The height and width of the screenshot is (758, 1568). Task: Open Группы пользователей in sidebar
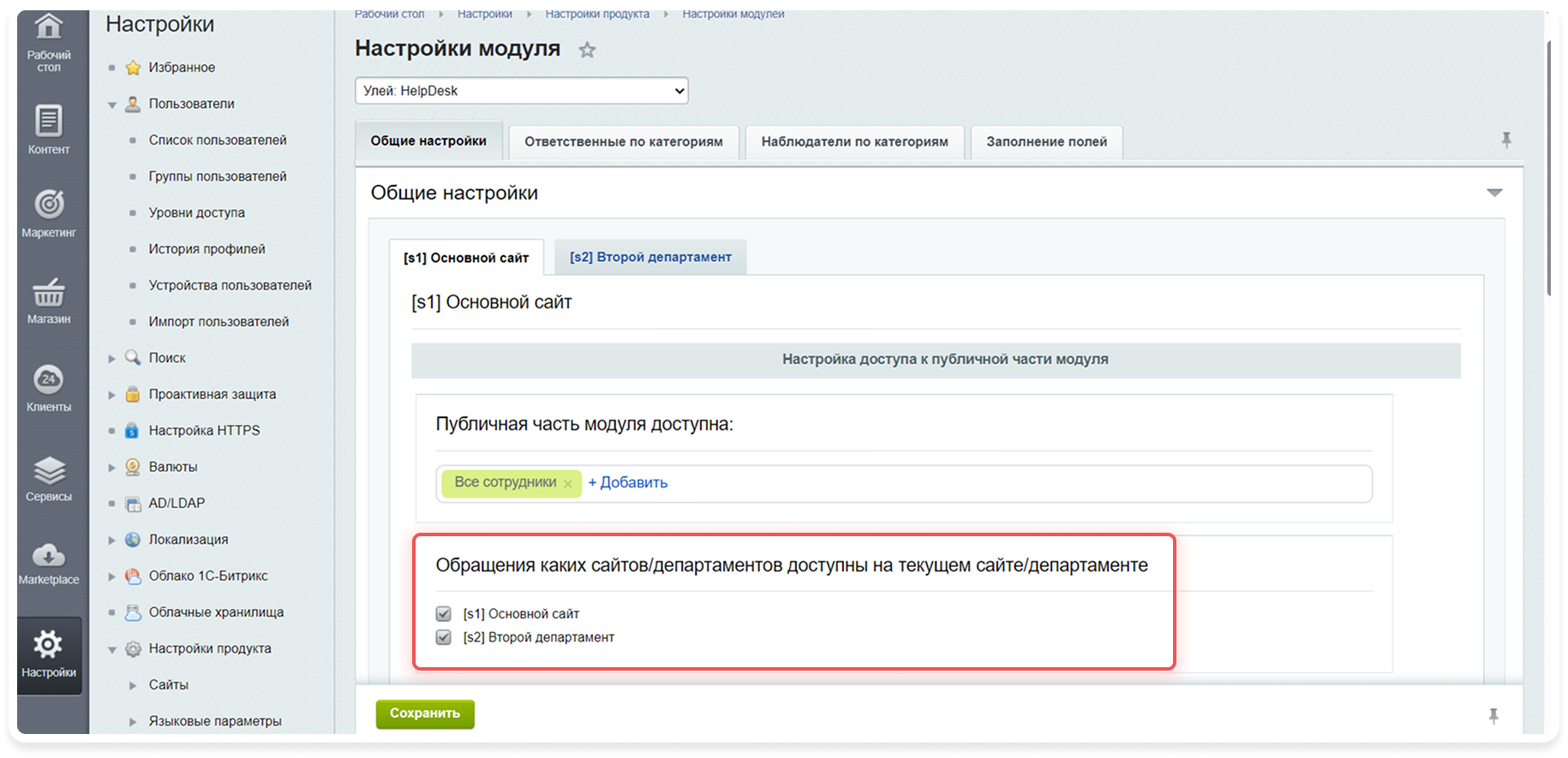[x=218, y=176]
